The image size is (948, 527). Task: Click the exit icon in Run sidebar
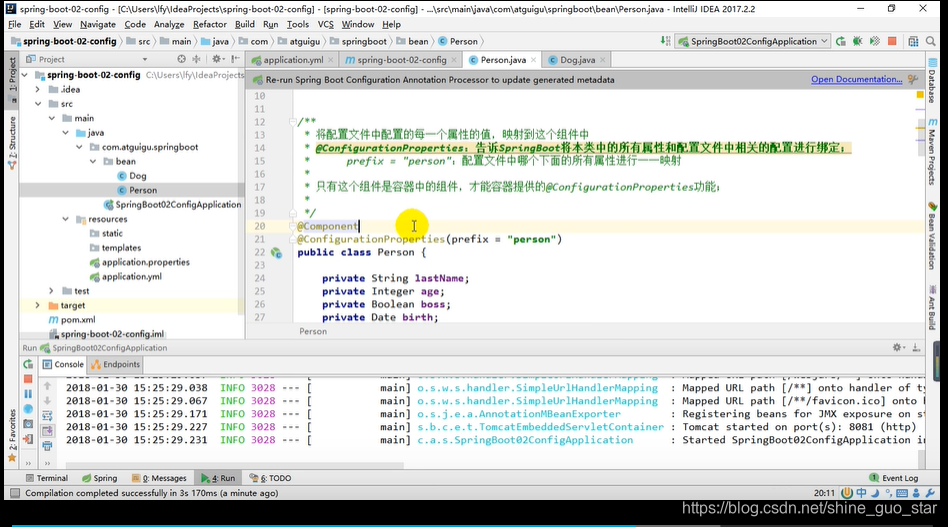click(28, 439)
